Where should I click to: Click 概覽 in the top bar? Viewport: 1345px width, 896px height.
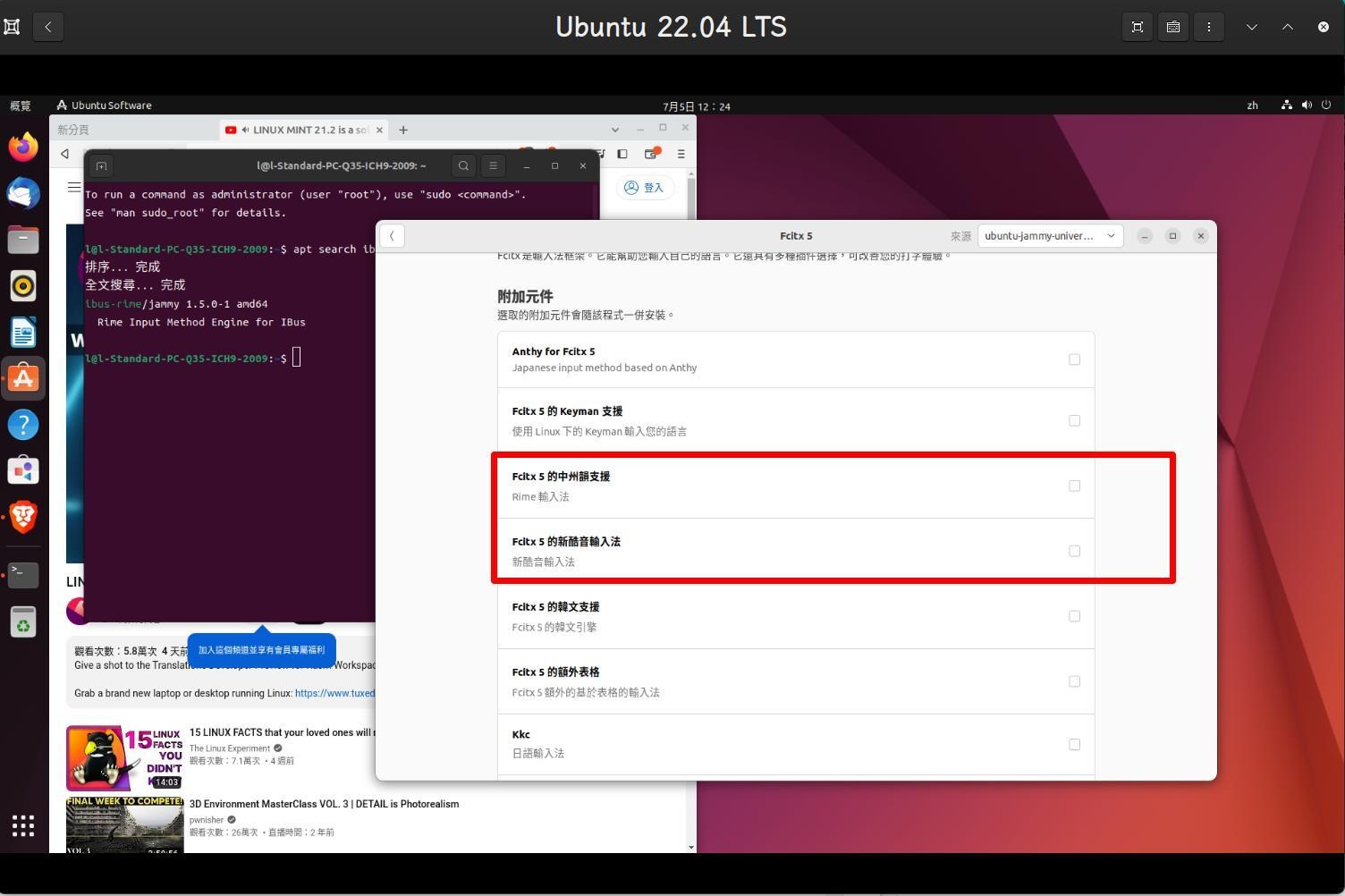coord(21,106)
